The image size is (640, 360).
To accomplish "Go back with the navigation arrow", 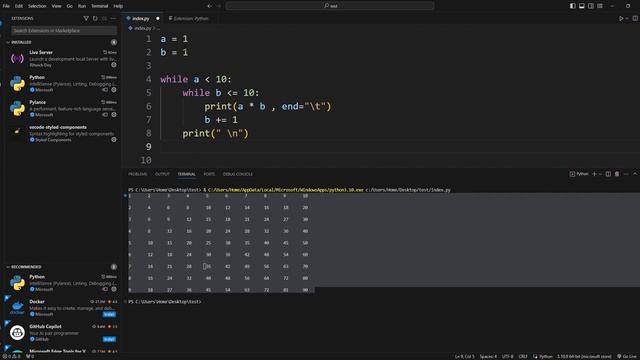I will [x=209, y=6].
